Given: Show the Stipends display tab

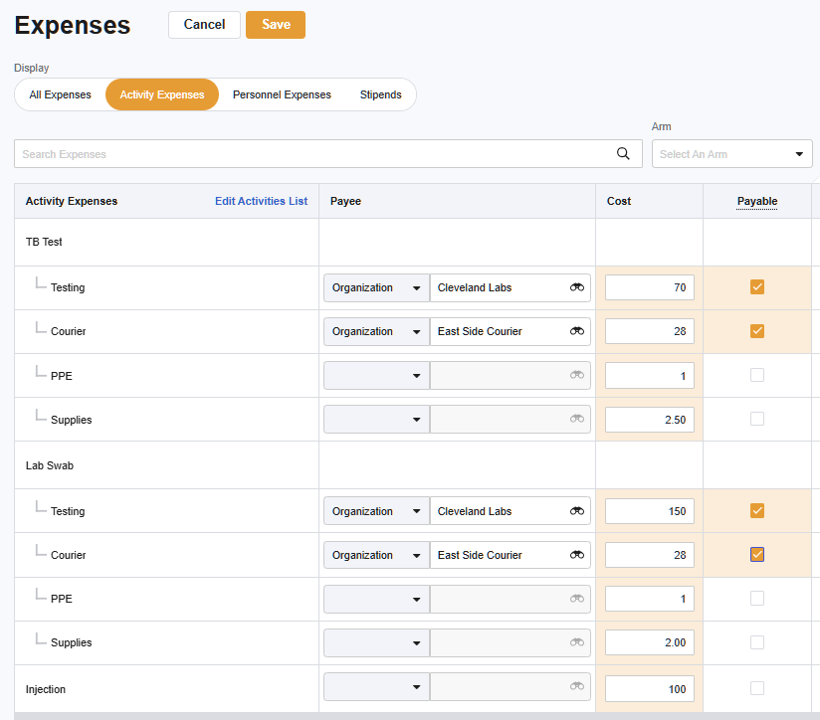Looking at the screenshot, I should point(381,95).
